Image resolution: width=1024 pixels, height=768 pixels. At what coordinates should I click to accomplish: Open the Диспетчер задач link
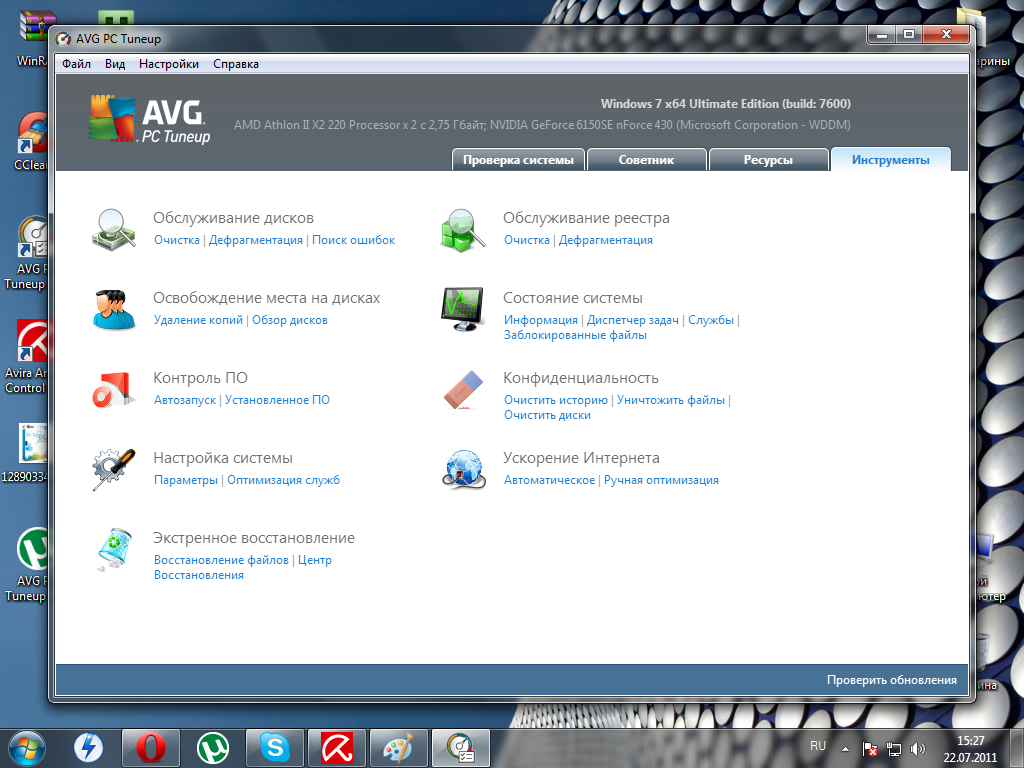[x=633, y=320]
